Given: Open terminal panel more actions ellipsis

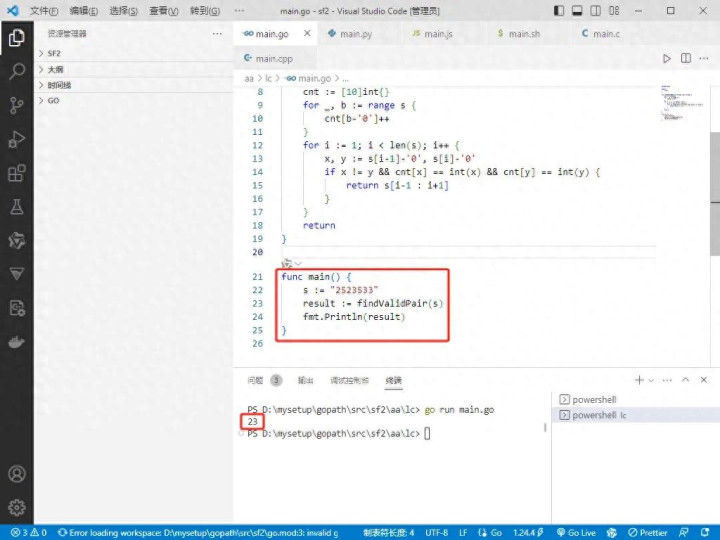Looking at the screenshot, I should coord(667,380).
